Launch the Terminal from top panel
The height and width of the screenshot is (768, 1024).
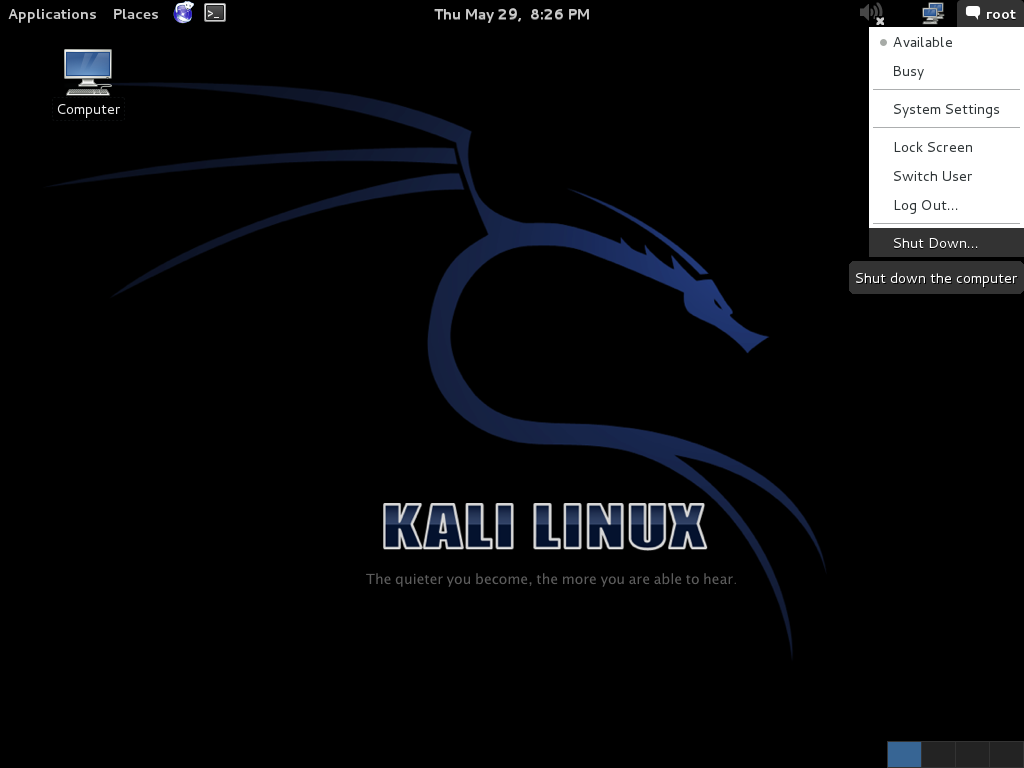tap(214, 13)
